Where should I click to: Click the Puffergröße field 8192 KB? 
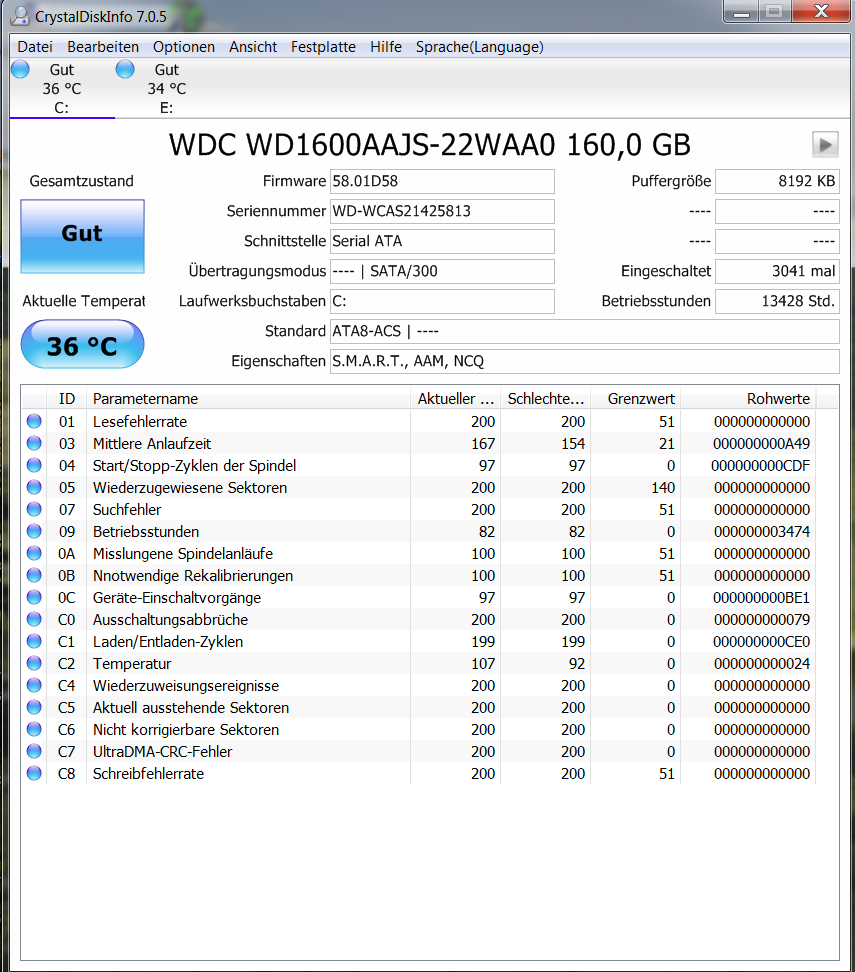point(777,182)
